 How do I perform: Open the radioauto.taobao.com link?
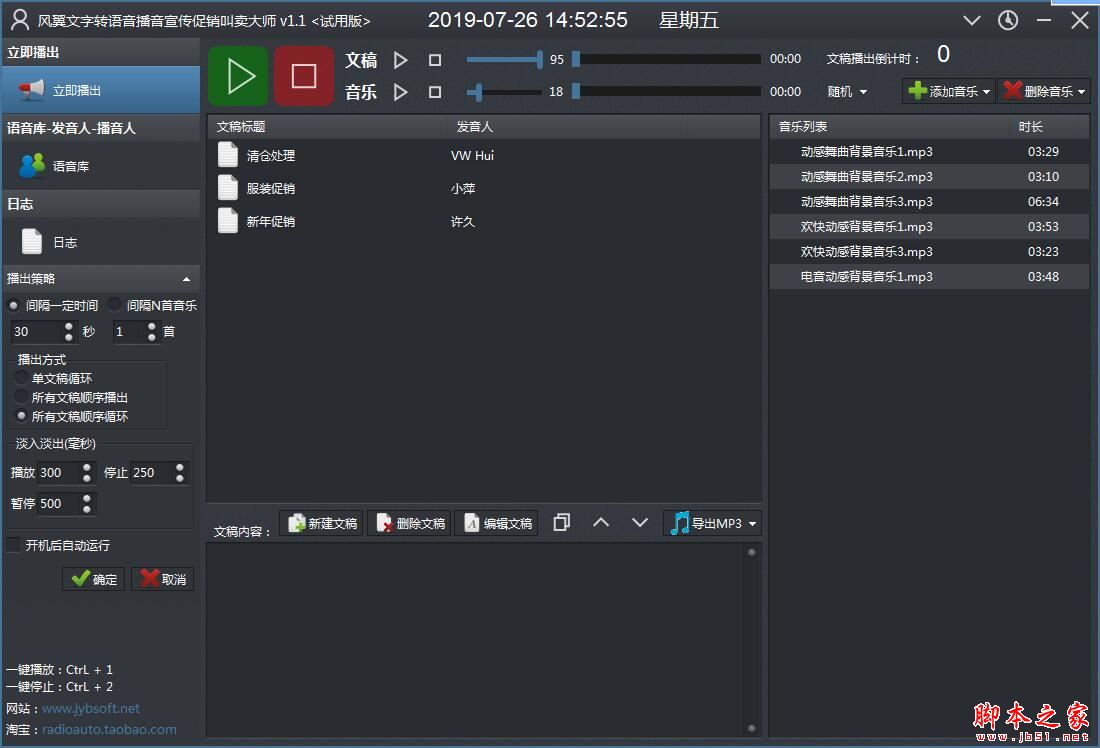109,729
